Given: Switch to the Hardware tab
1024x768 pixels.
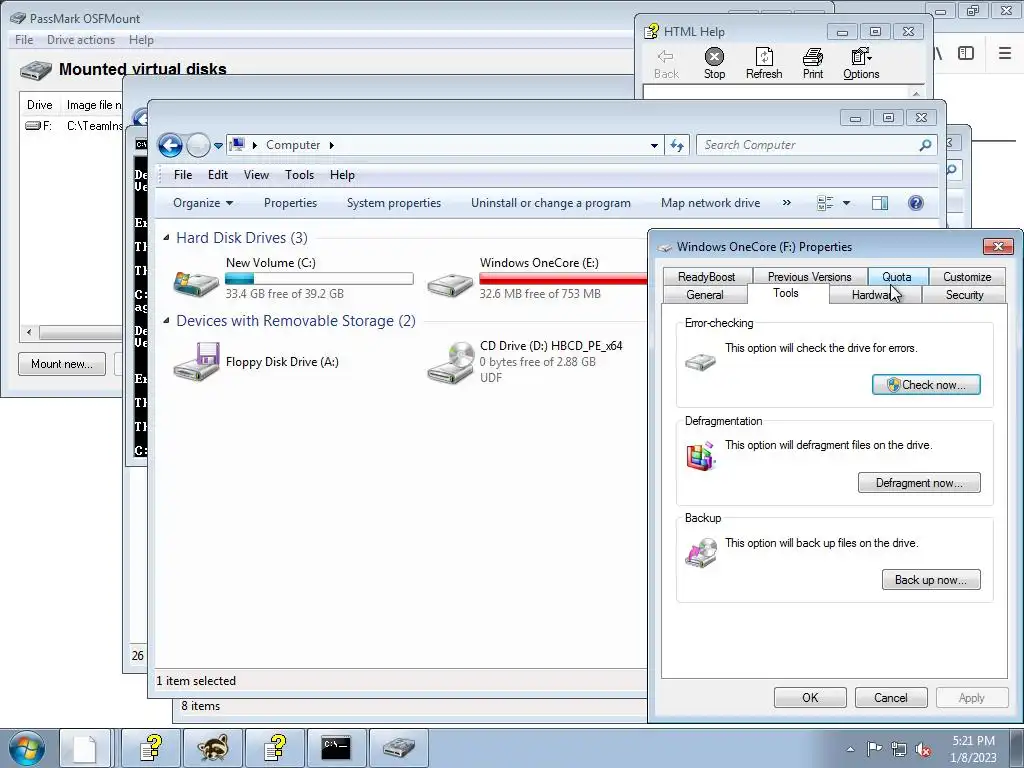Looking at the screenshot, I should (x=875, y=295).
